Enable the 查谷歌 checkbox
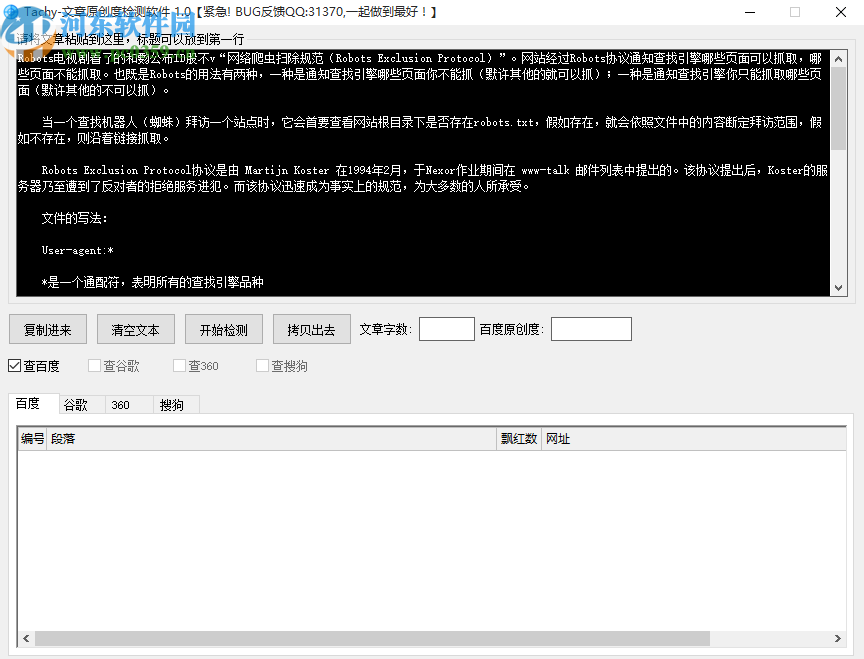The image size is (864, 659). pyautogui.click(x=95, y=366)
